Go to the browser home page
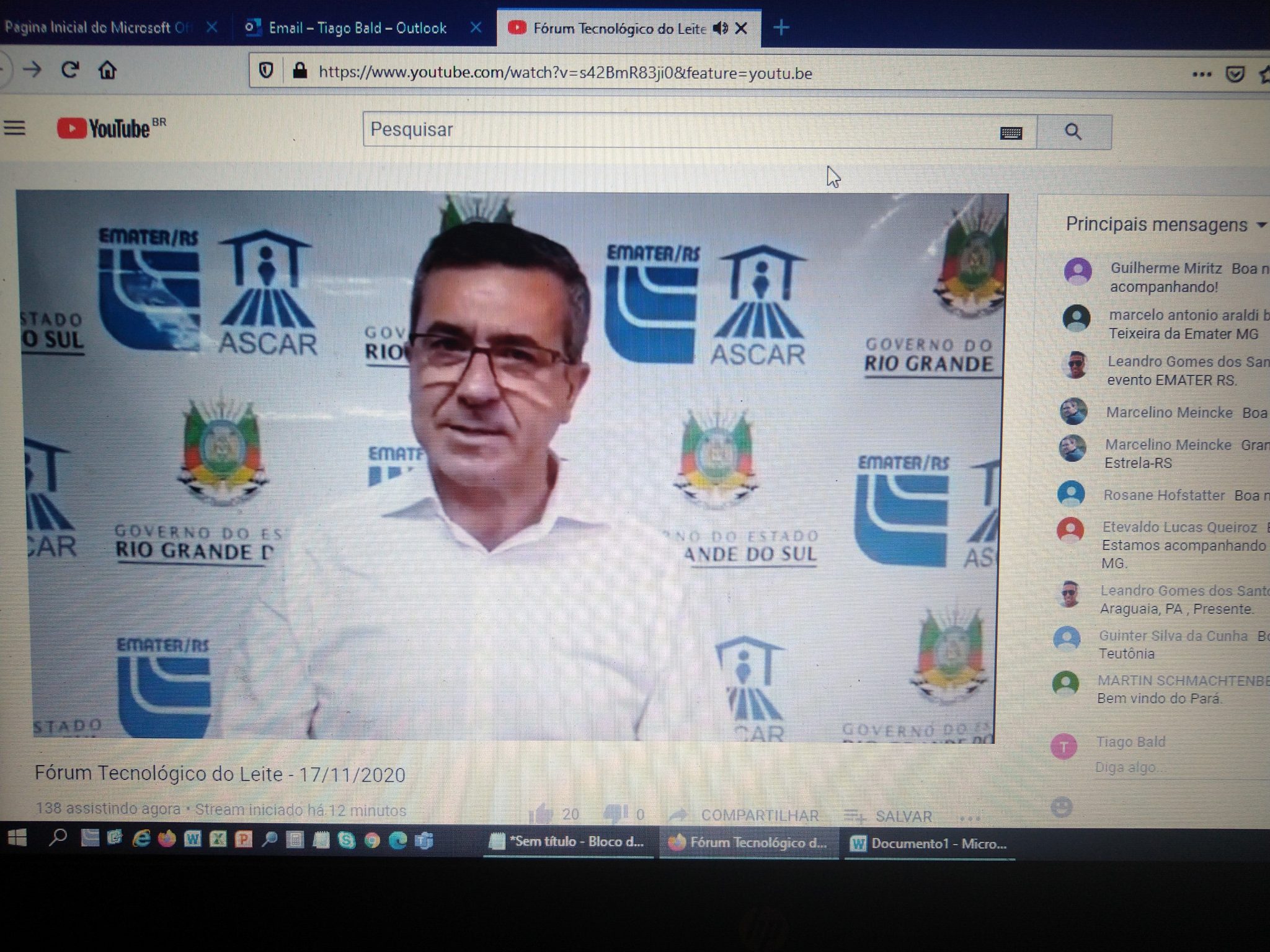Image resolution: width=1270 pixels, height=952 pixels. [x=107, y=70]
